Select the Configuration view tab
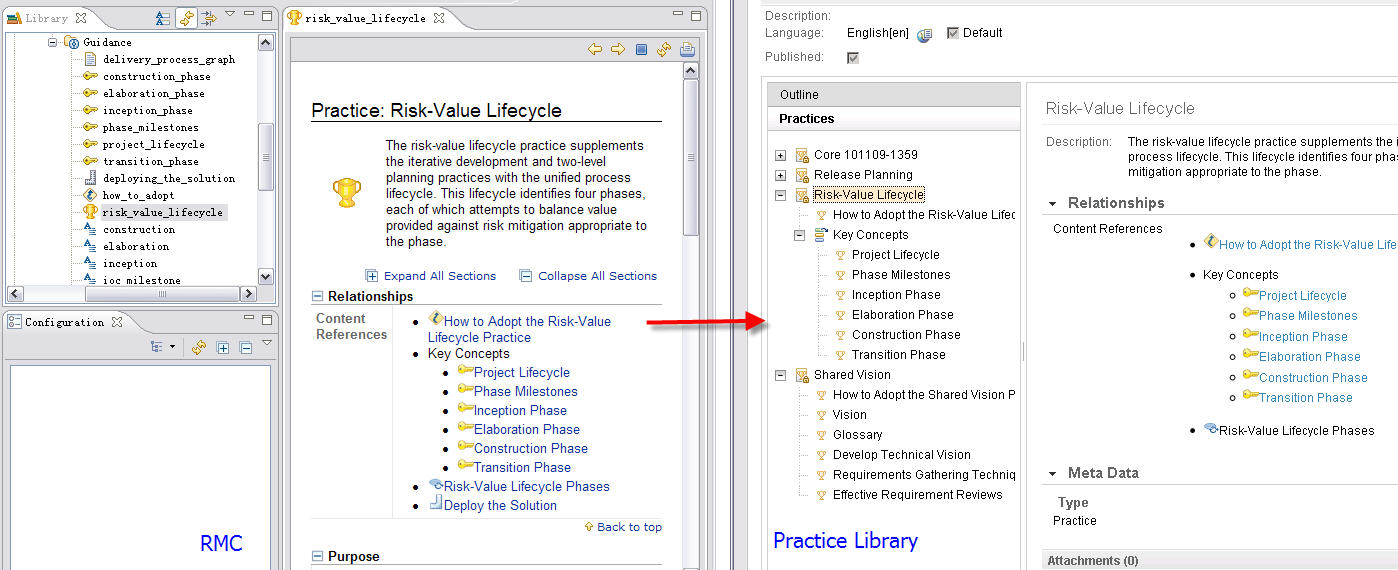The height and width of the screenshot is (570, 1398). point(64,322)
